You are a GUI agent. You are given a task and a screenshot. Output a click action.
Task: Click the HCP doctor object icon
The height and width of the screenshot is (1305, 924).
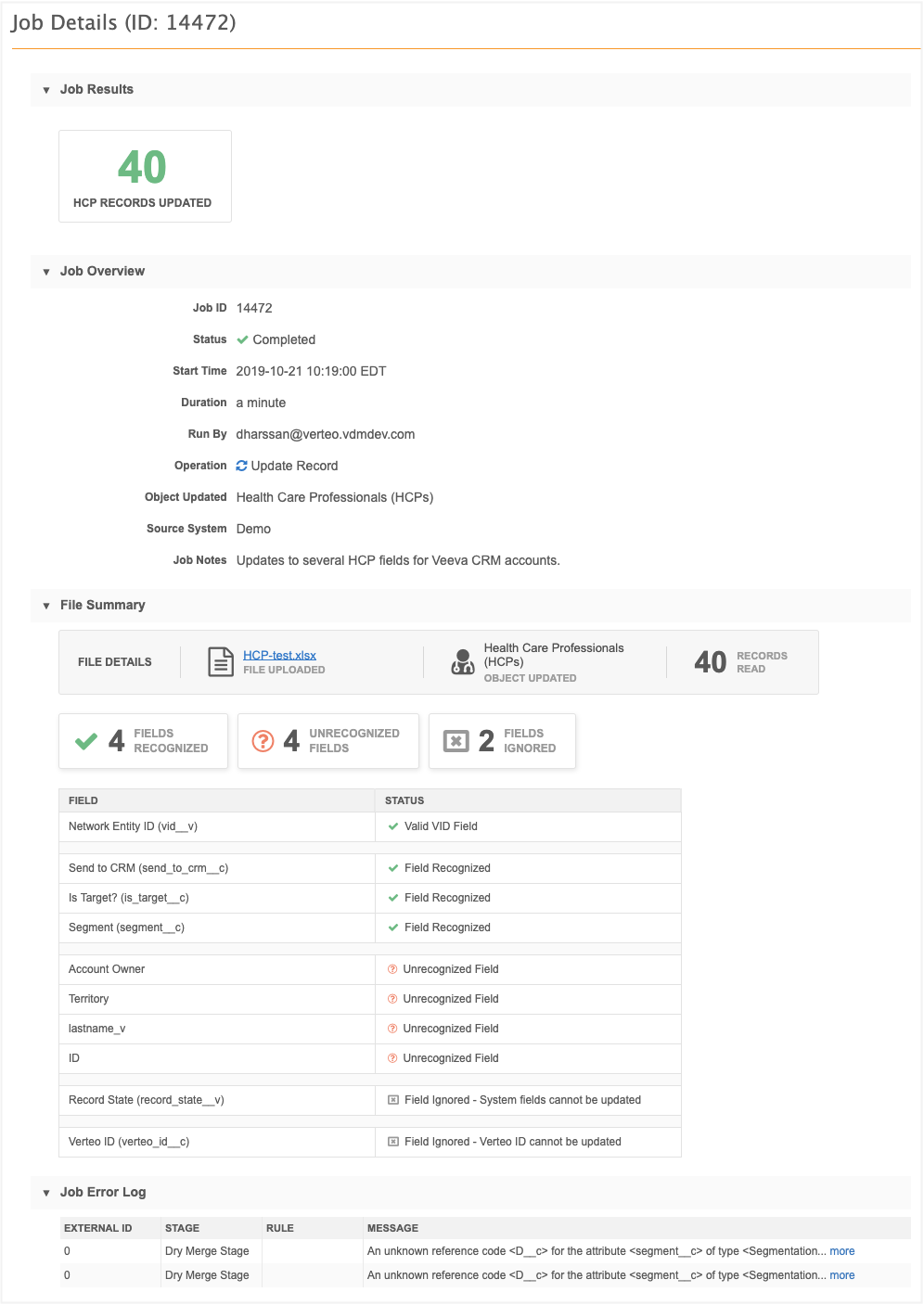pyautogui.click(x=462, y=661)
